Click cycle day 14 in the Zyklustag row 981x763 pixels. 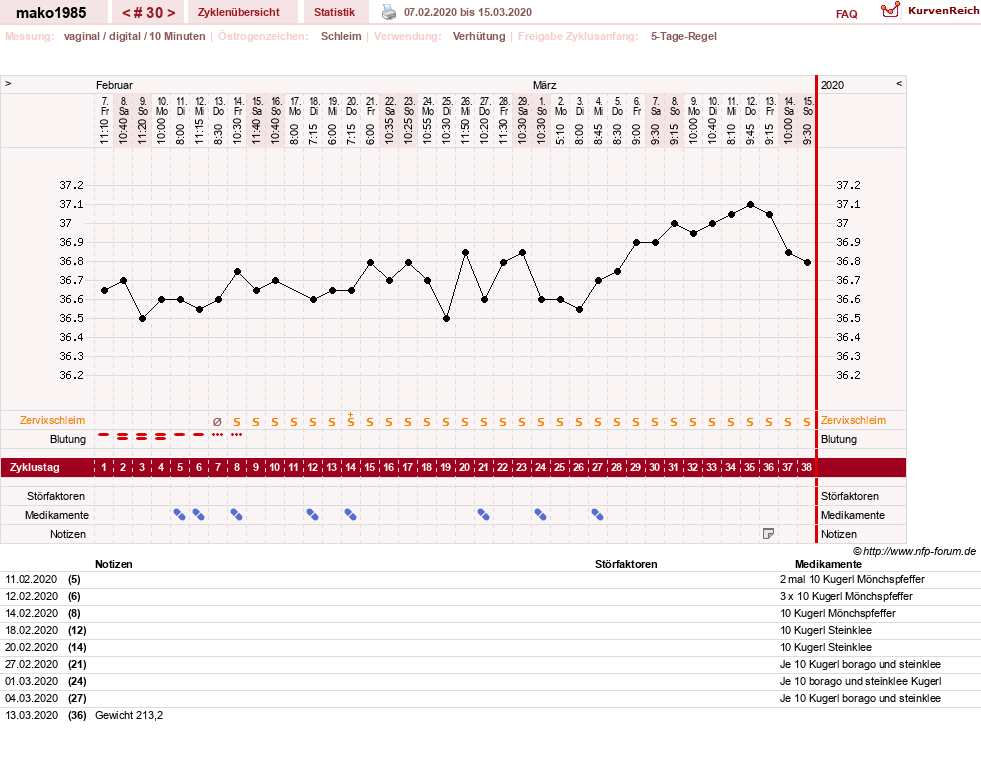[350, 467]
